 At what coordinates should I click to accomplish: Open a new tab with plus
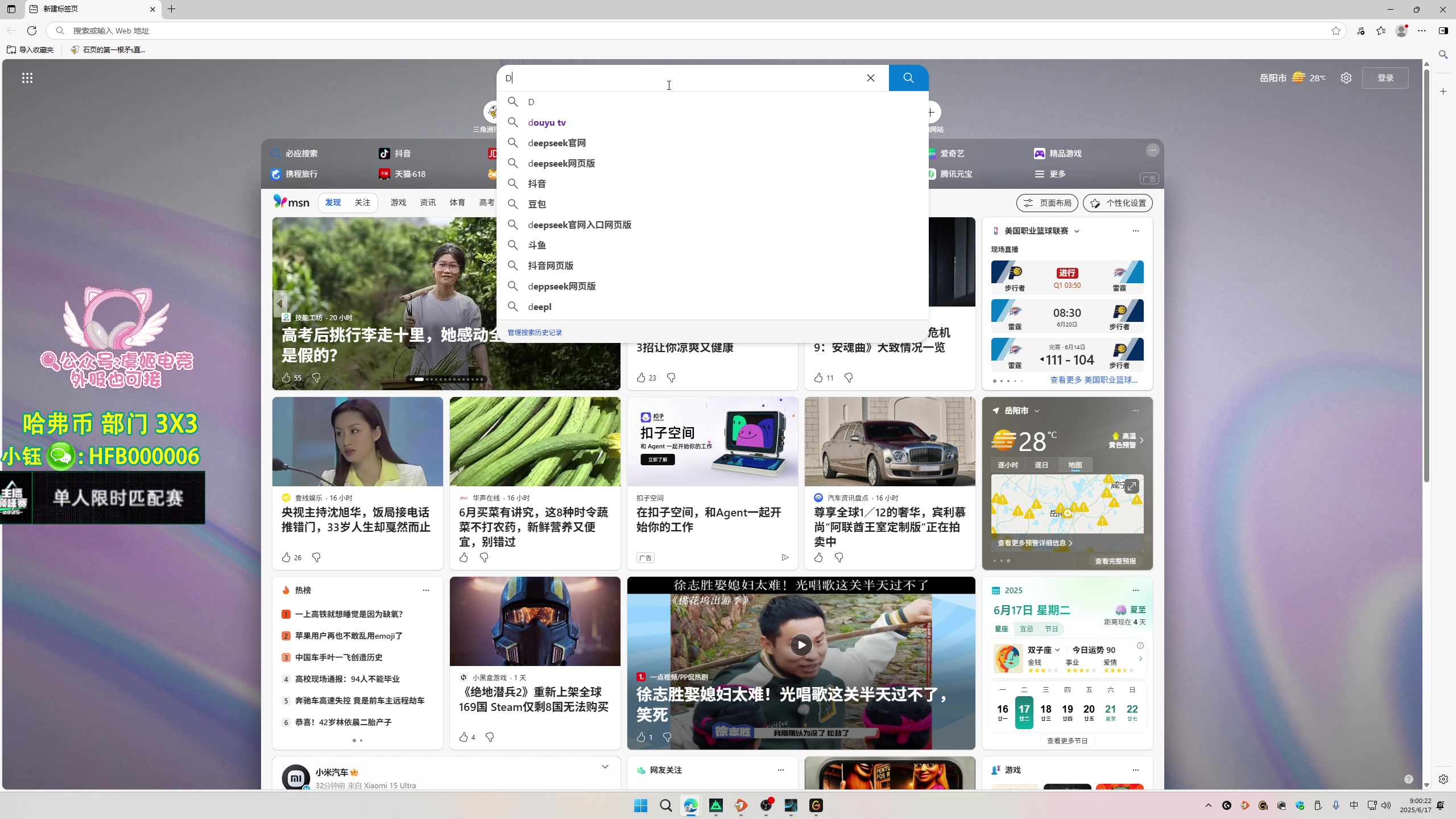(x=171, y=9)
